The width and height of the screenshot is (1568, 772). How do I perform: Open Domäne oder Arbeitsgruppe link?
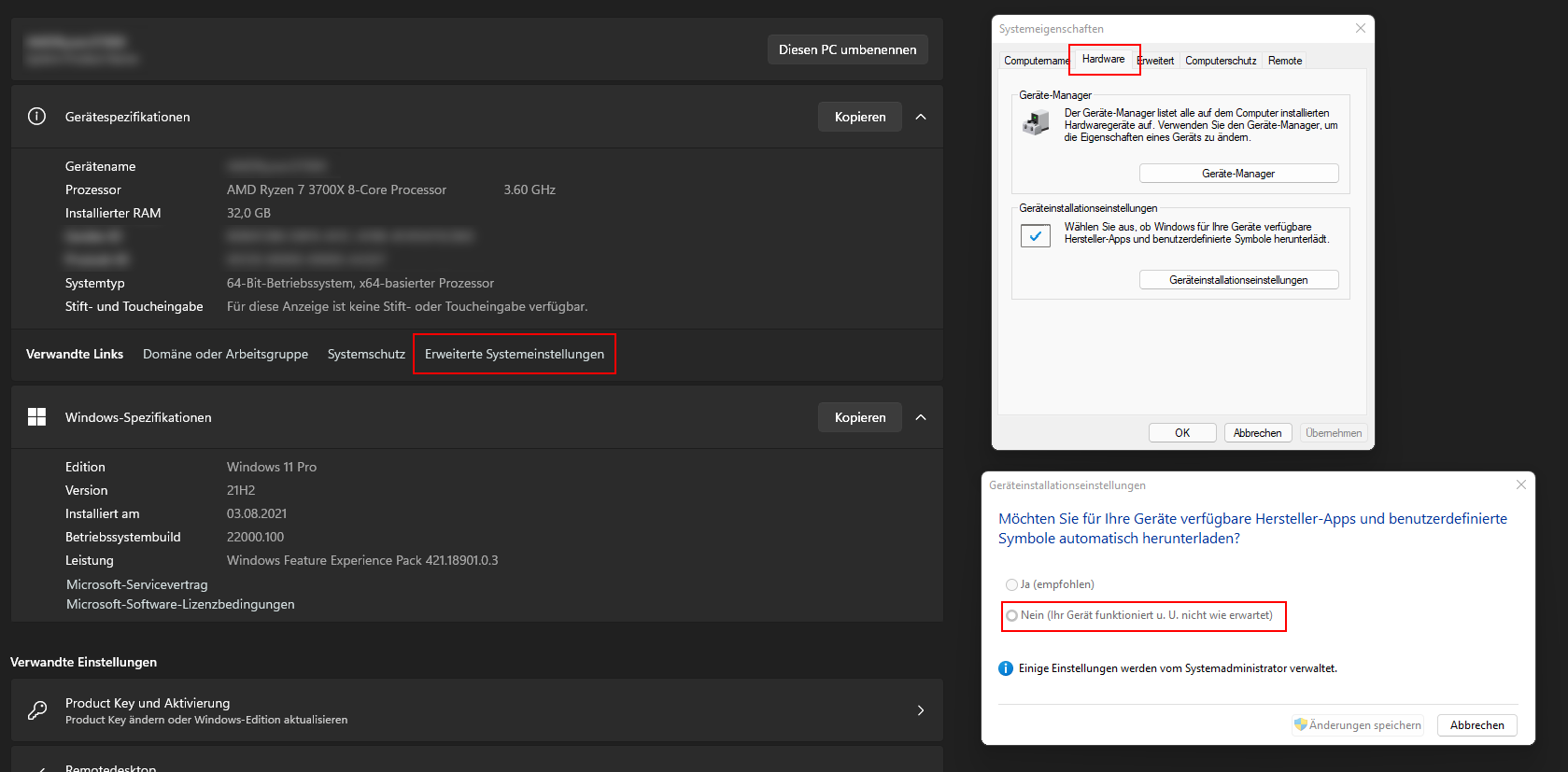tap(225, 354)
